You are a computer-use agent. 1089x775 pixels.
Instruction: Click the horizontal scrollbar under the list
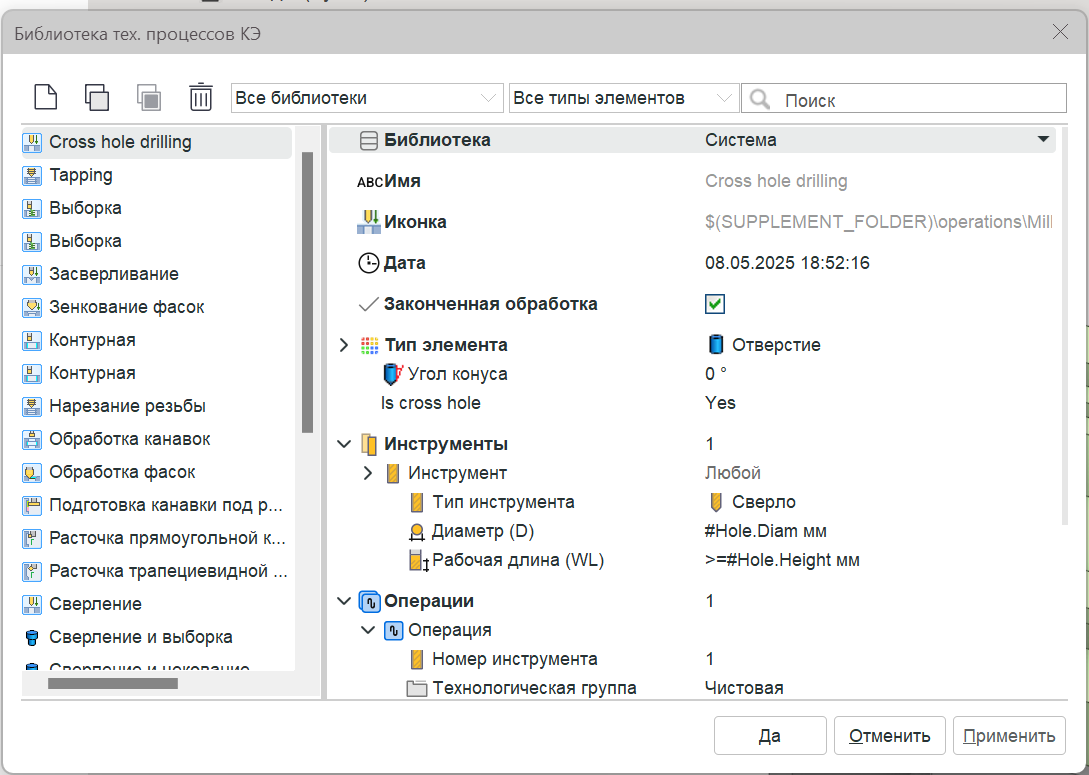[x=112, y=684]
